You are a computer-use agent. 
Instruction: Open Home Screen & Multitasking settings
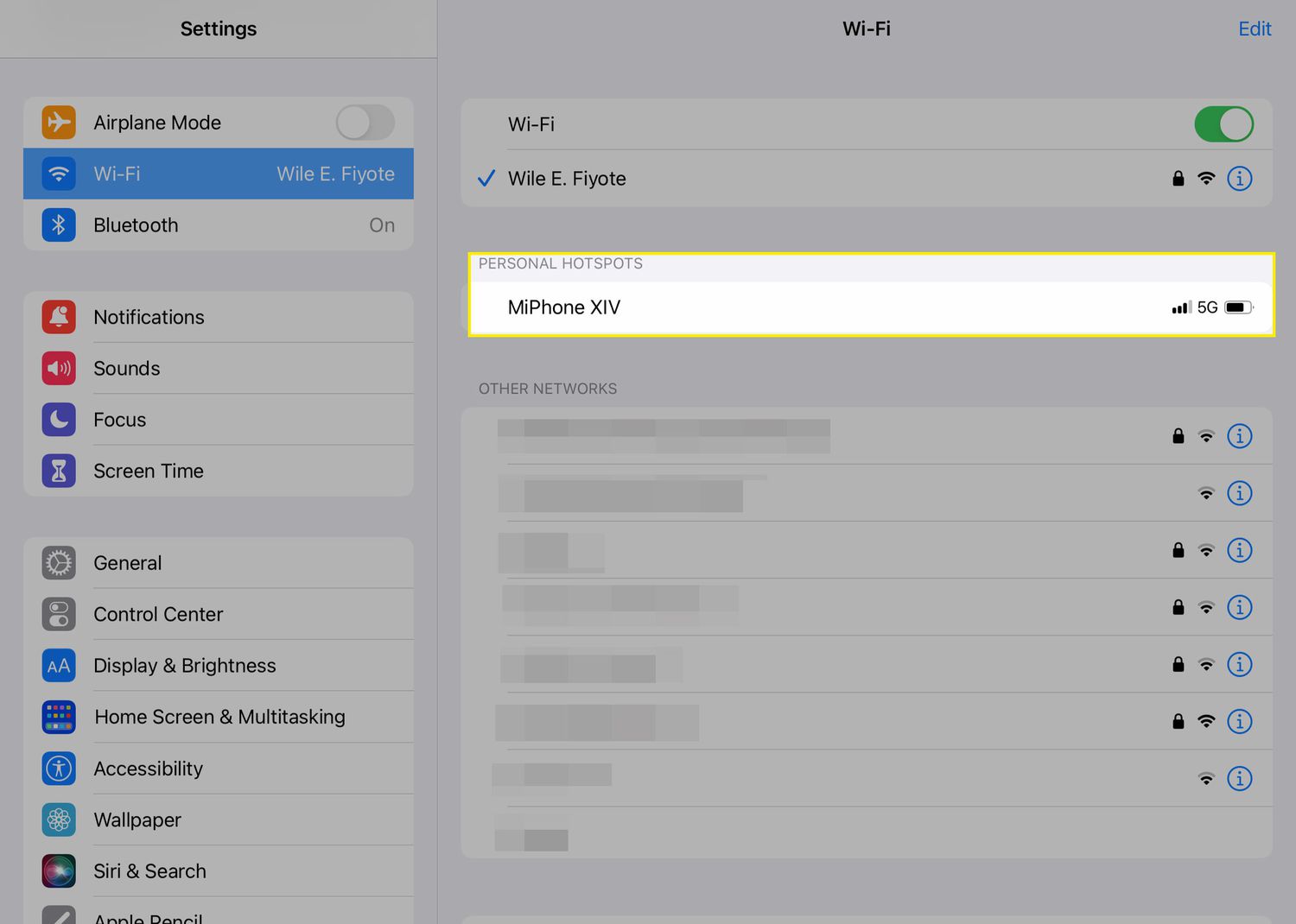[219, 717]
